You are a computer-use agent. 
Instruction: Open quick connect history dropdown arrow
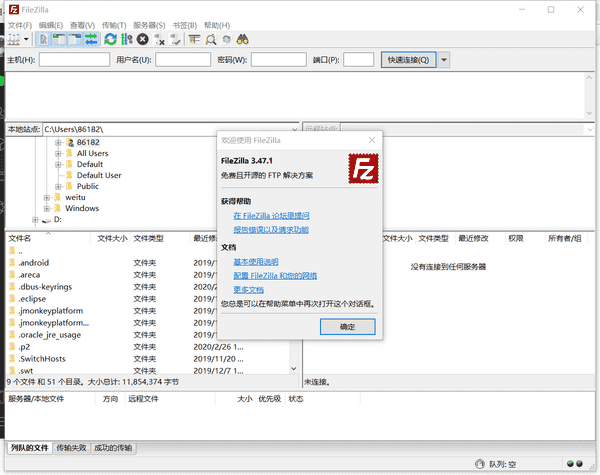tap(444, 60)
